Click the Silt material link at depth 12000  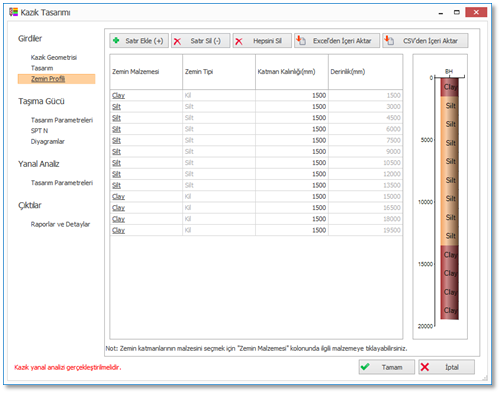coord(116,174)
